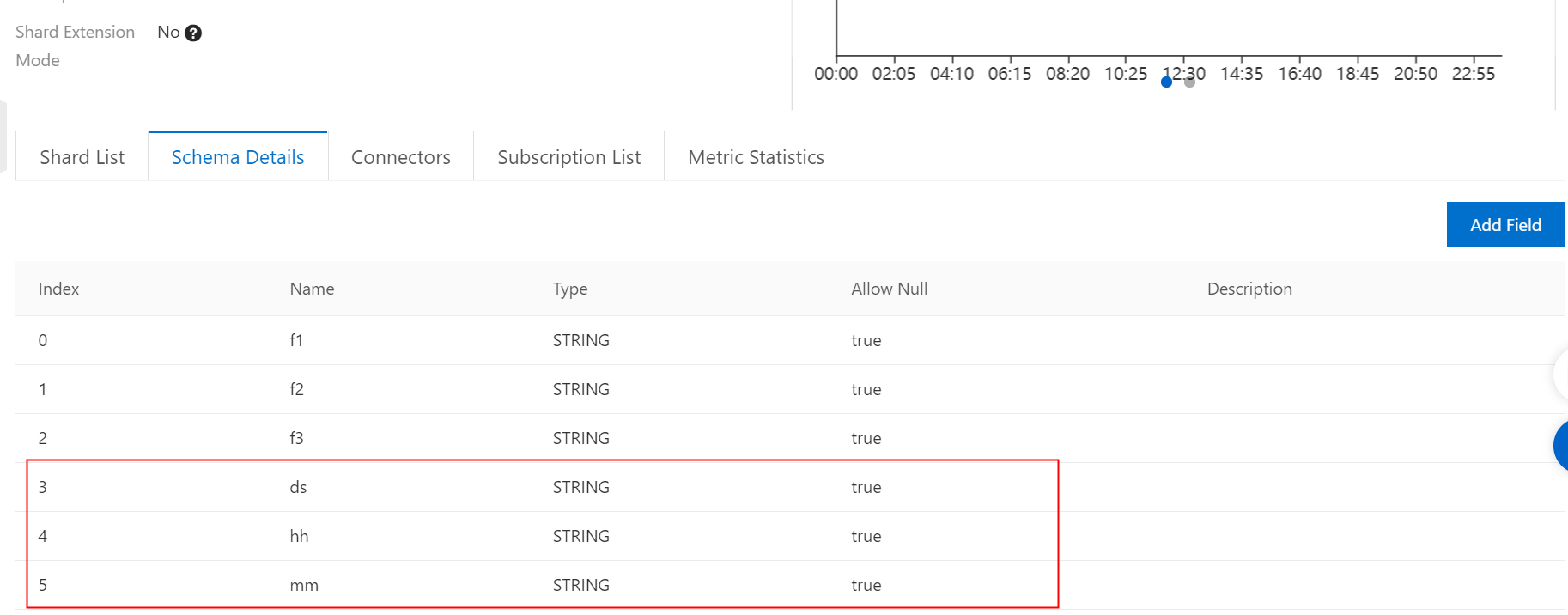Click the Shard Extension Mode help icon
The image size is (1568, 615).
coord(193,33)
